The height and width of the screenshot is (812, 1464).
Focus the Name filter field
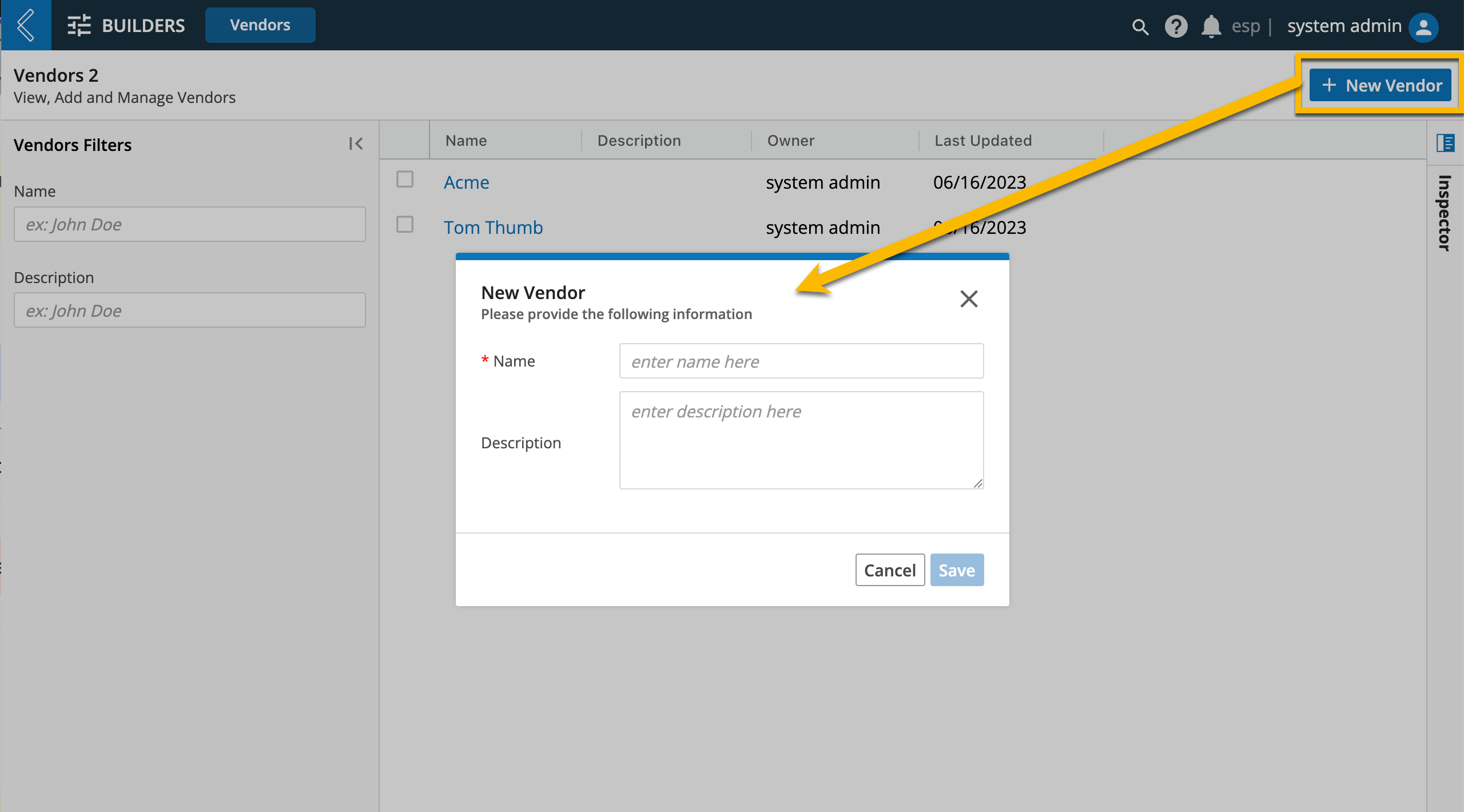189,224
